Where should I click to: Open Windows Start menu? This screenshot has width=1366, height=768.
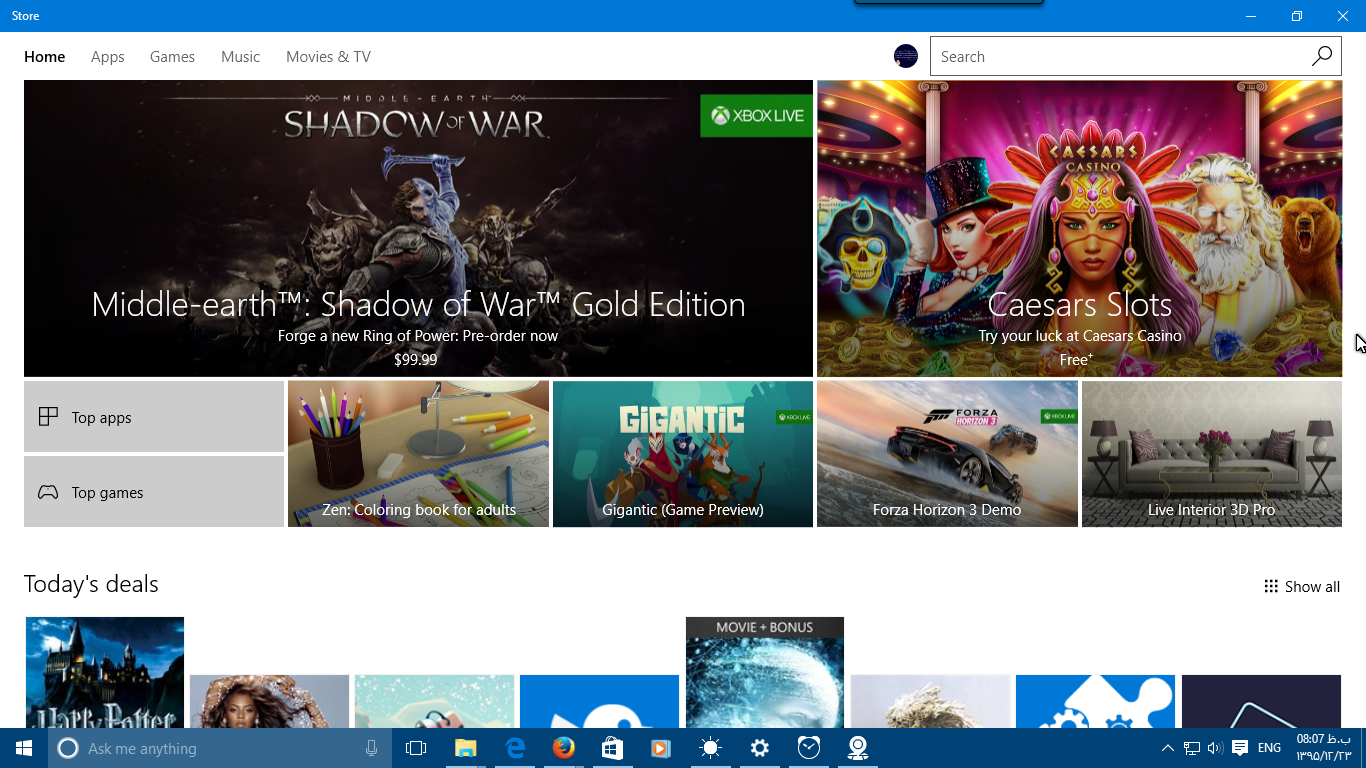[x=24, y=748]
